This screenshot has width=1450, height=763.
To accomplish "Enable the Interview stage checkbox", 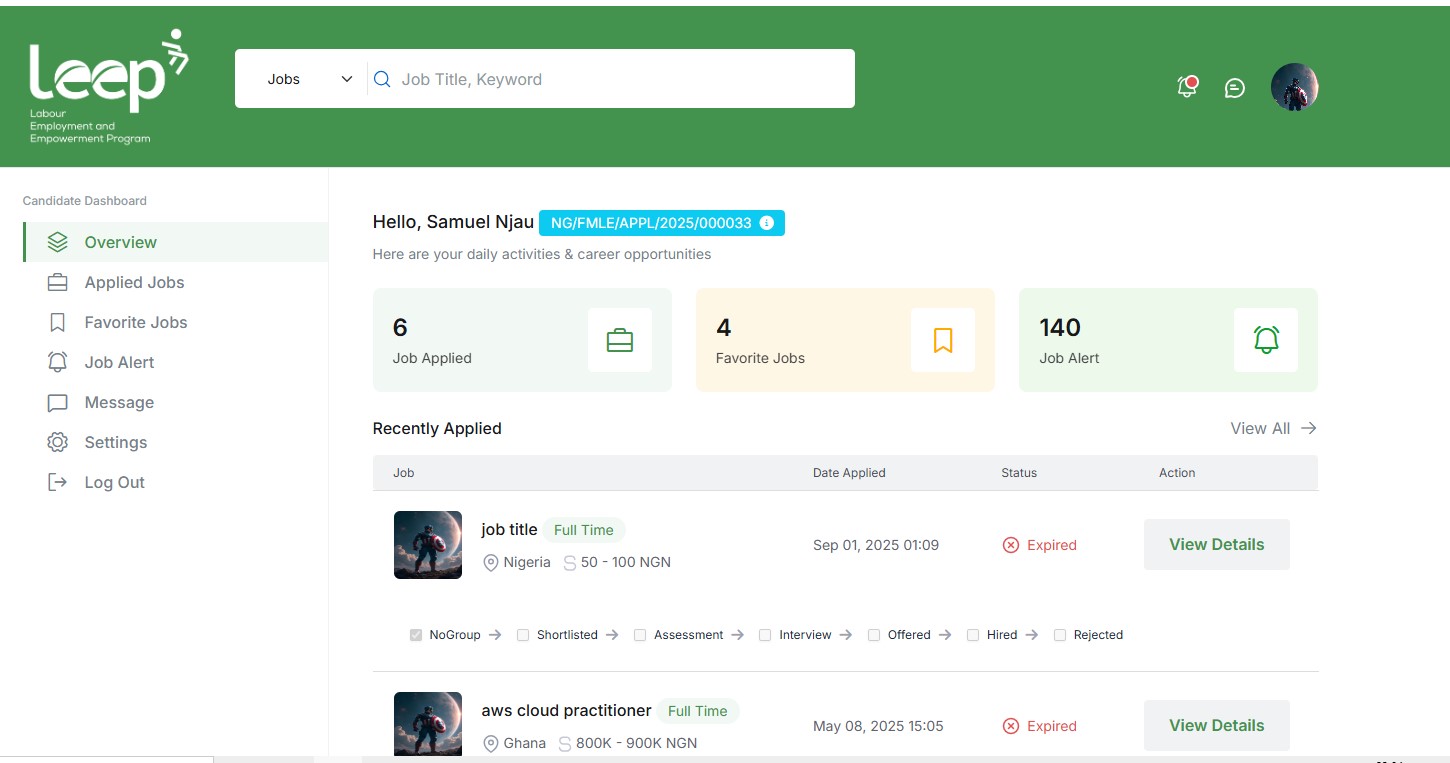I will coord(764,634).
